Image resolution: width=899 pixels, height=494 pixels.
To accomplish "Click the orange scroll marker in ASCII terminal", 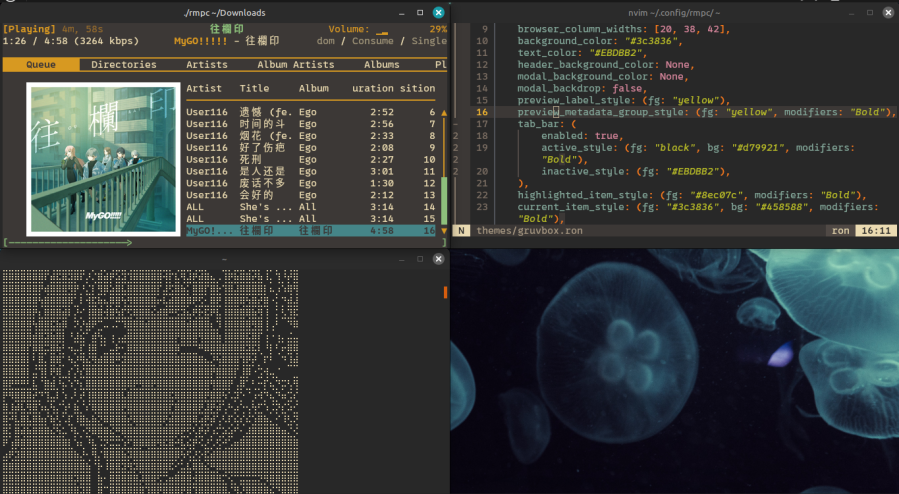I will tap(445, 292).
